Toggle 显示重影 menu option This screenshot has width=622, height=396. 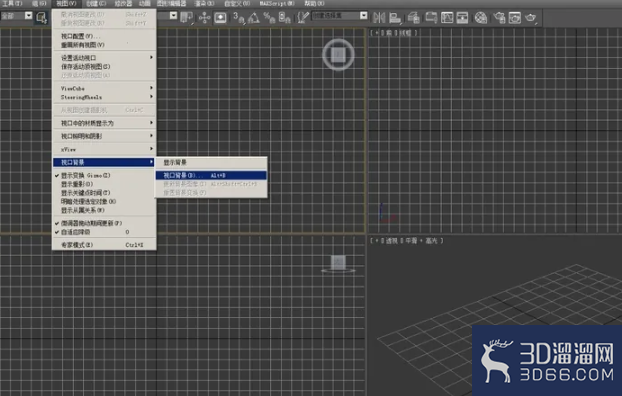(104, 184)
